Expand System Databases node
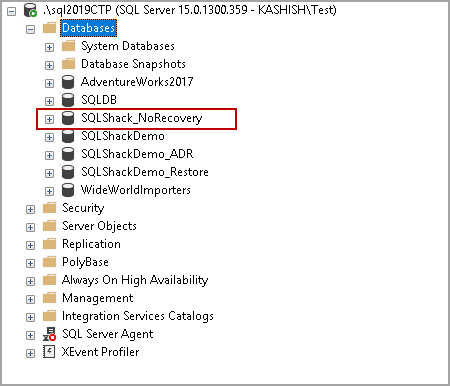 [49, 48]
